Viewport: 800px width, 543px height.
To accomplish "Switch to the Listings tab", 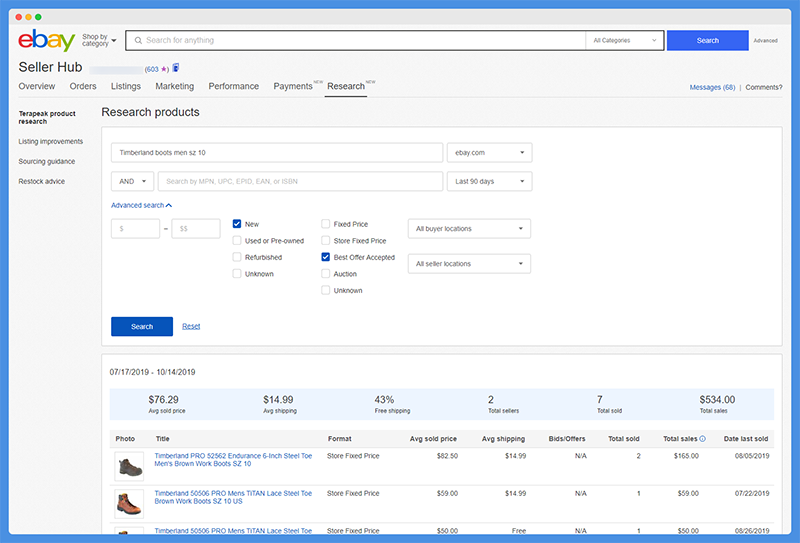I will coord(126,86).
